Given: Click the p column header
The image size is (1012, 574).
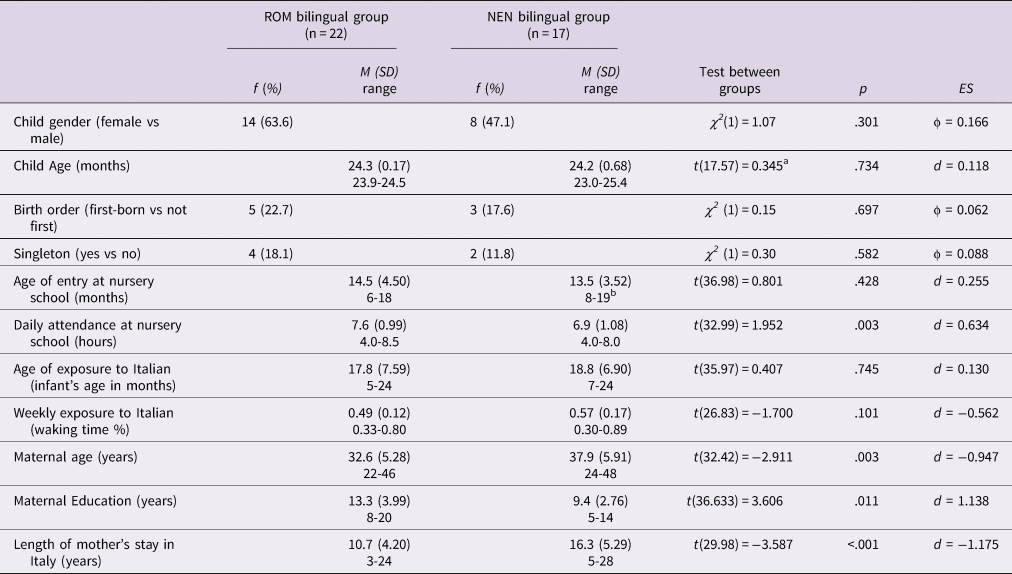Looking at the screenshot, I should pyautogui.click(x=862, y=88).
